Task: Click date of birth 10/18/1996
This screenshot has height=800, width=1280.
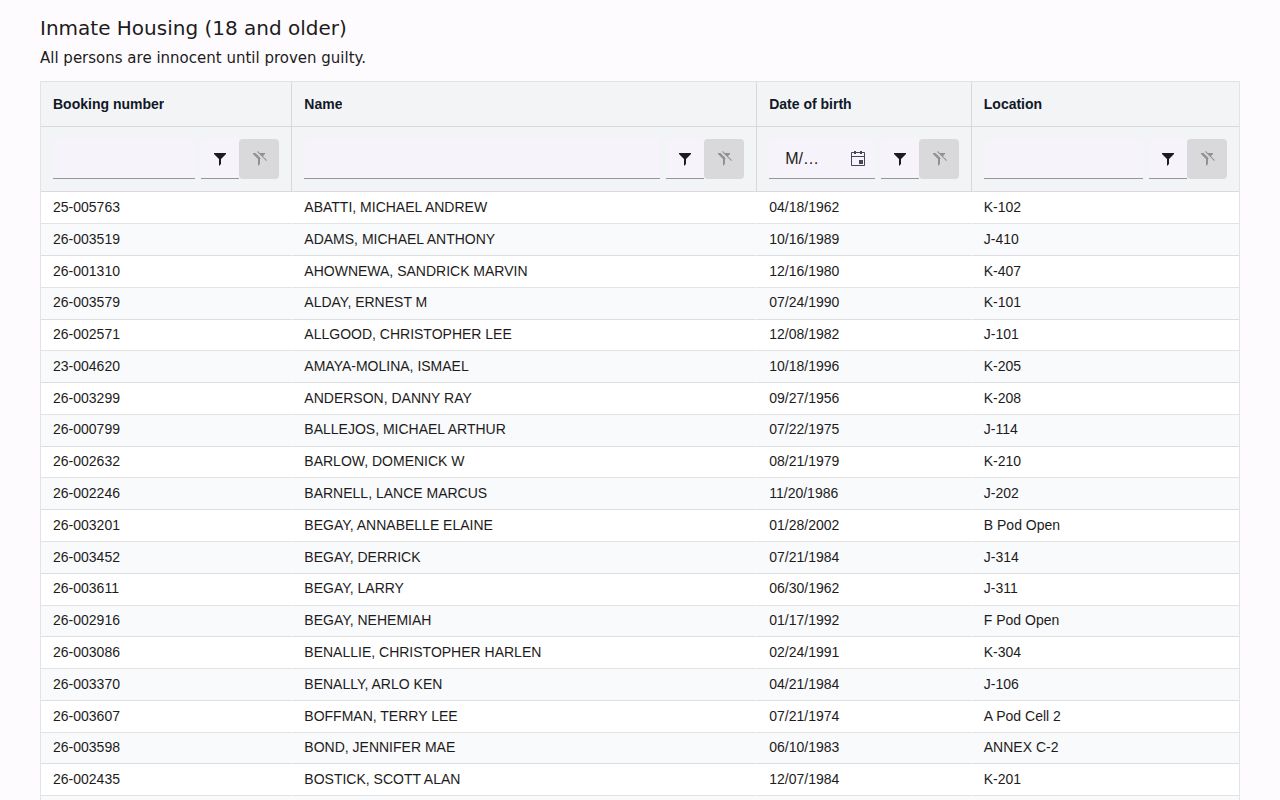Action: pos(804,366)
